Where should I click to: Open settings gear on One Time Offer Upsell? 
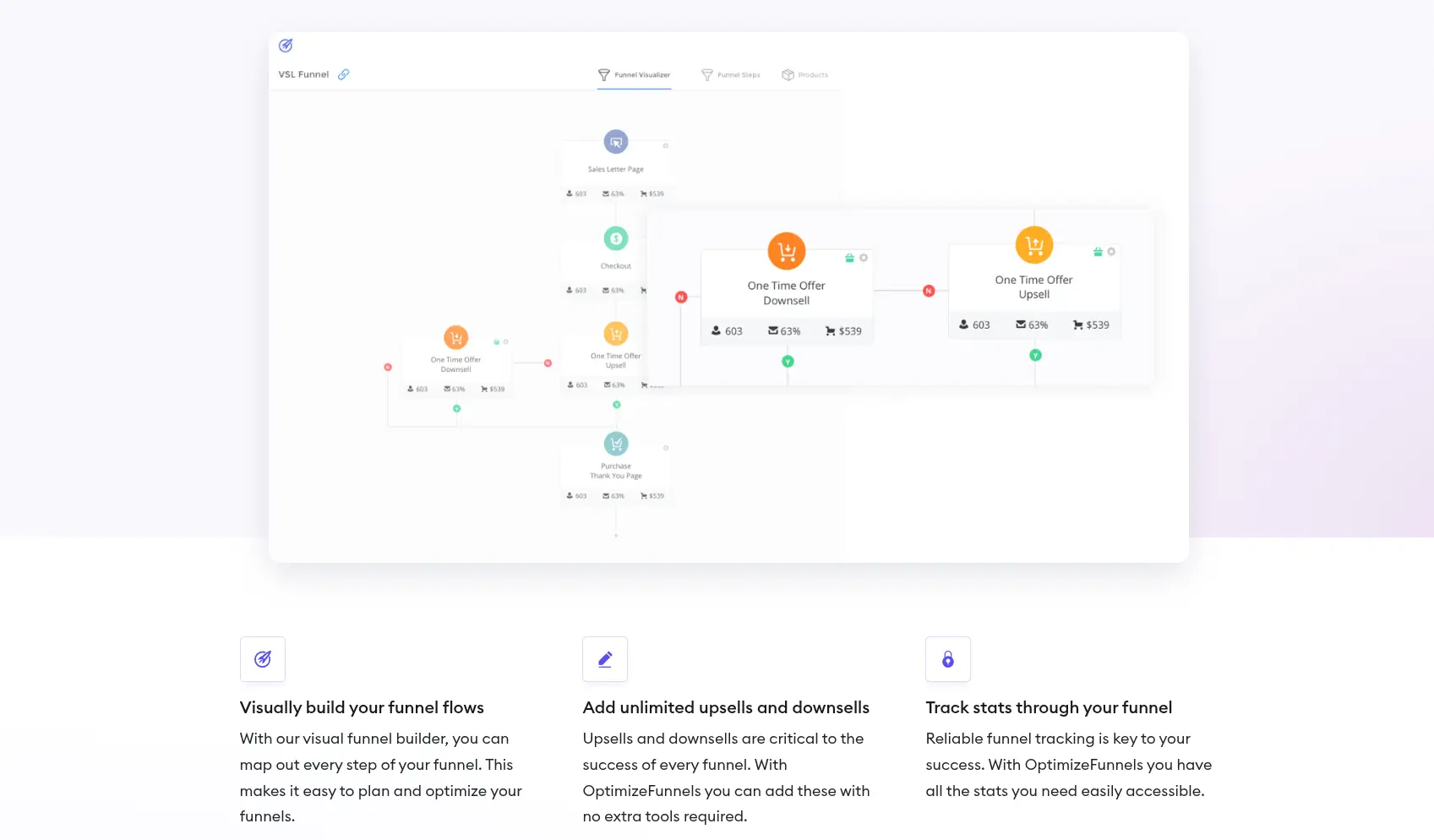1110,252
